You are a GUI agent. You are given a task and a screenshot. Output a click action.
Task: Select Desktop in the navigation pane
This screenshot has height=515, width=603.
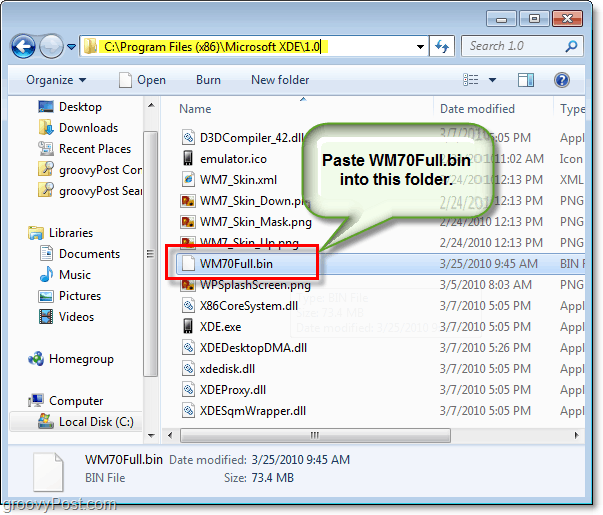click(x=80, y=107)
